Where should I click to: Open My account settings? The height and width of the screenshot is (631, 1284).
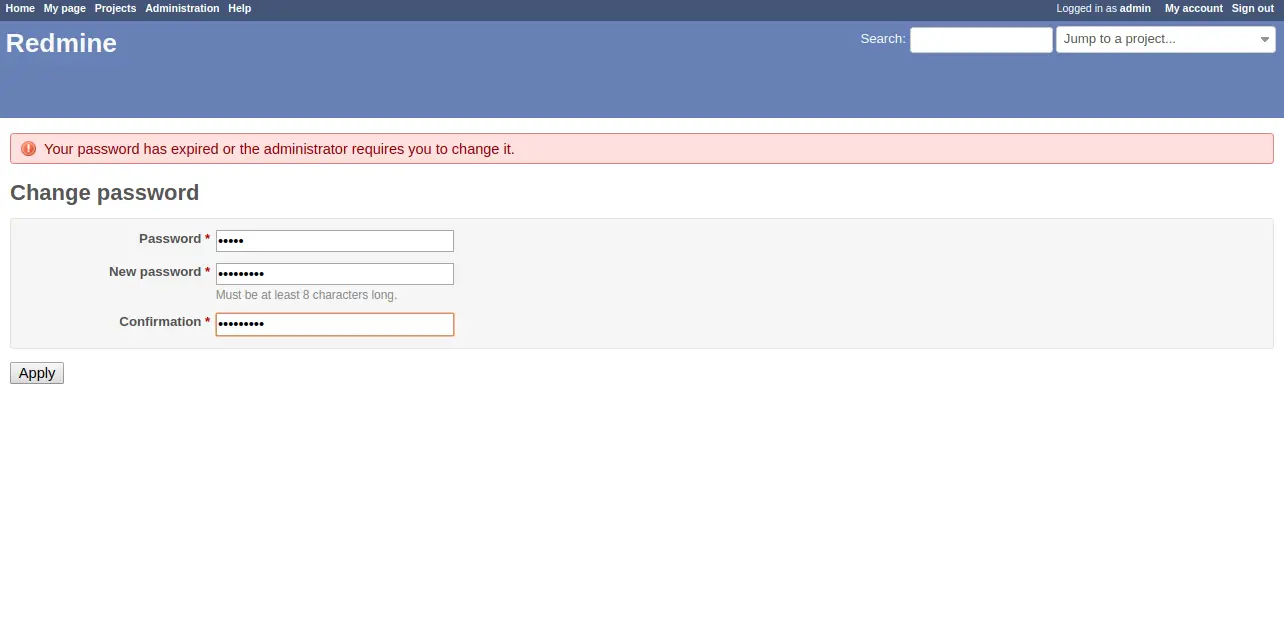tap(1194, 8)
